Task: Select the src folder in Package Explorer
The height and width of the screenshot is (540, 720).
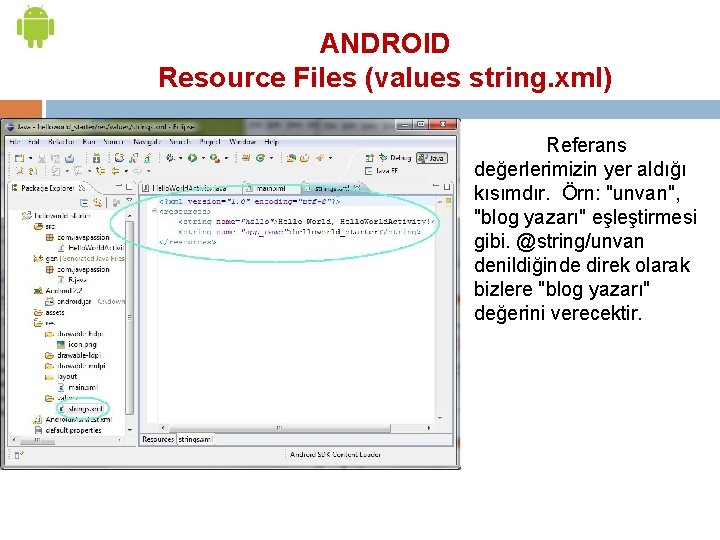Action: coord(45,226)
